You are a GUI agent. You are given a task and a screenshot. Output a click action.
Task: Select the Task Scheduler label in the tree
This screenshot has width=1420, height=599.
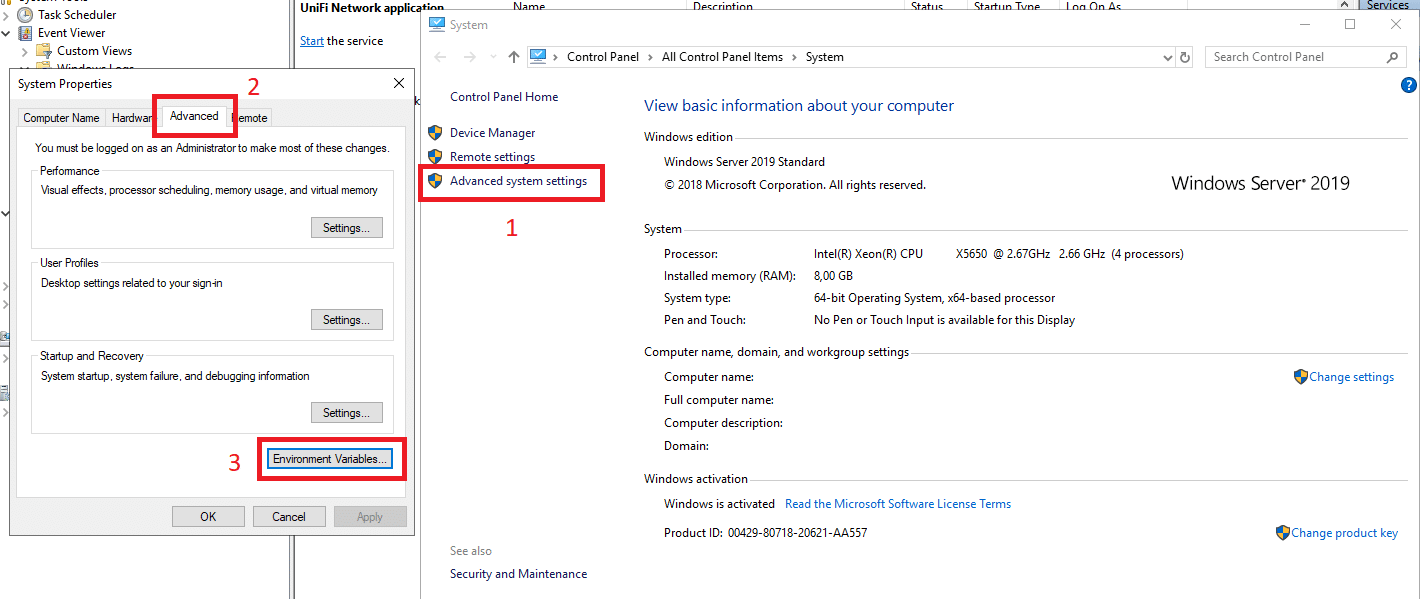[77, 15]
